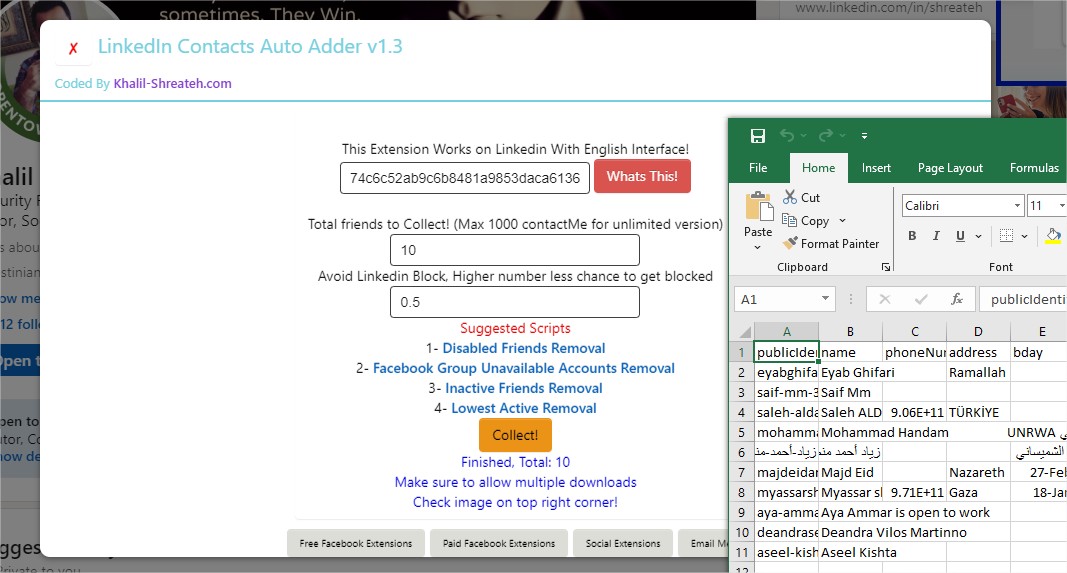The image size is (1067, 573).
Task: Click the Format Painter brush icon
Action: (x=789, y=243)
